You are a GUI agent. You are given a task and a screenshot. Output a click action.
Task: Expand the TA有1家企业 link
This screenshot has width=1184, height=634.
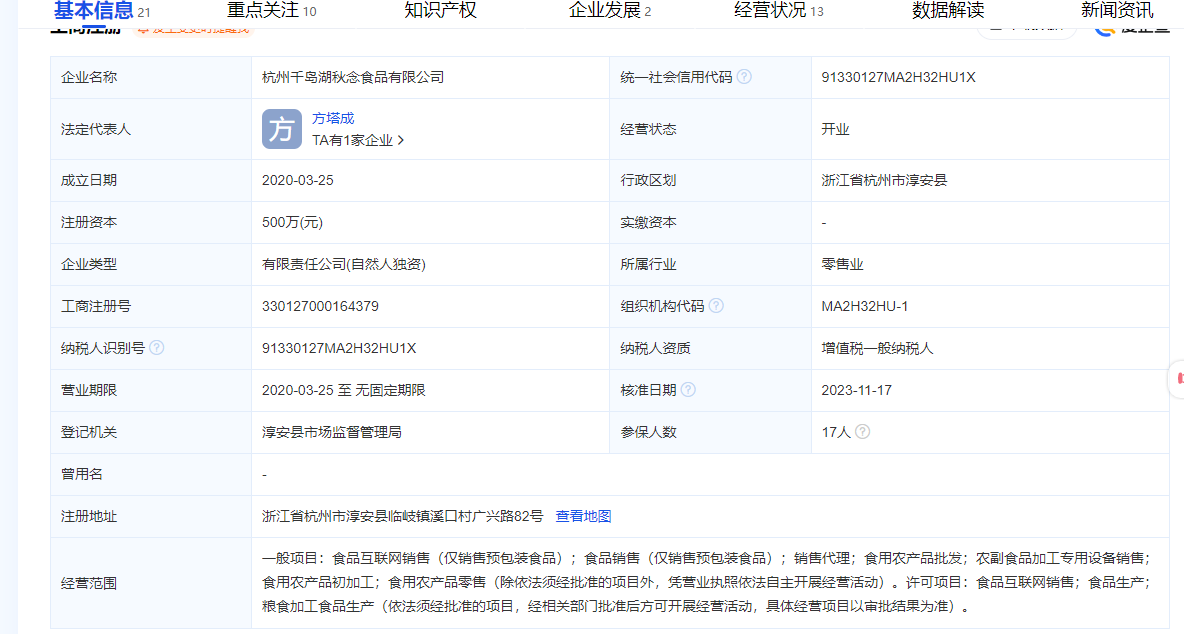tap(358, 140)
